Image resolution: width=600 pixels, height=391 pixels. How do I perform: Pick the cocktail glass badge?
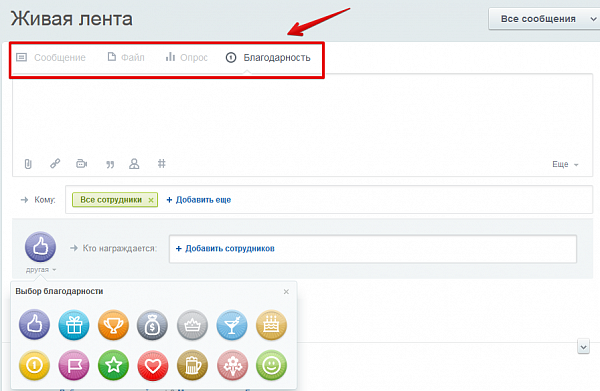[x=232, y=325]
